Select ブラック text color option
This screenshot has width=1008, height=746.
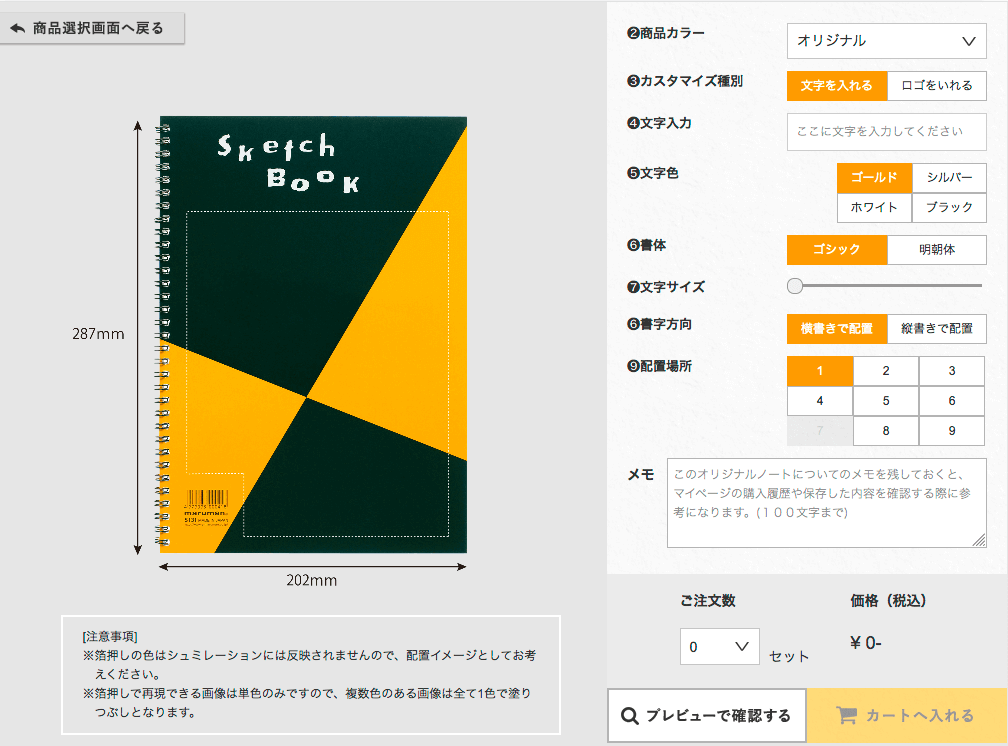[x=949, y=207]
